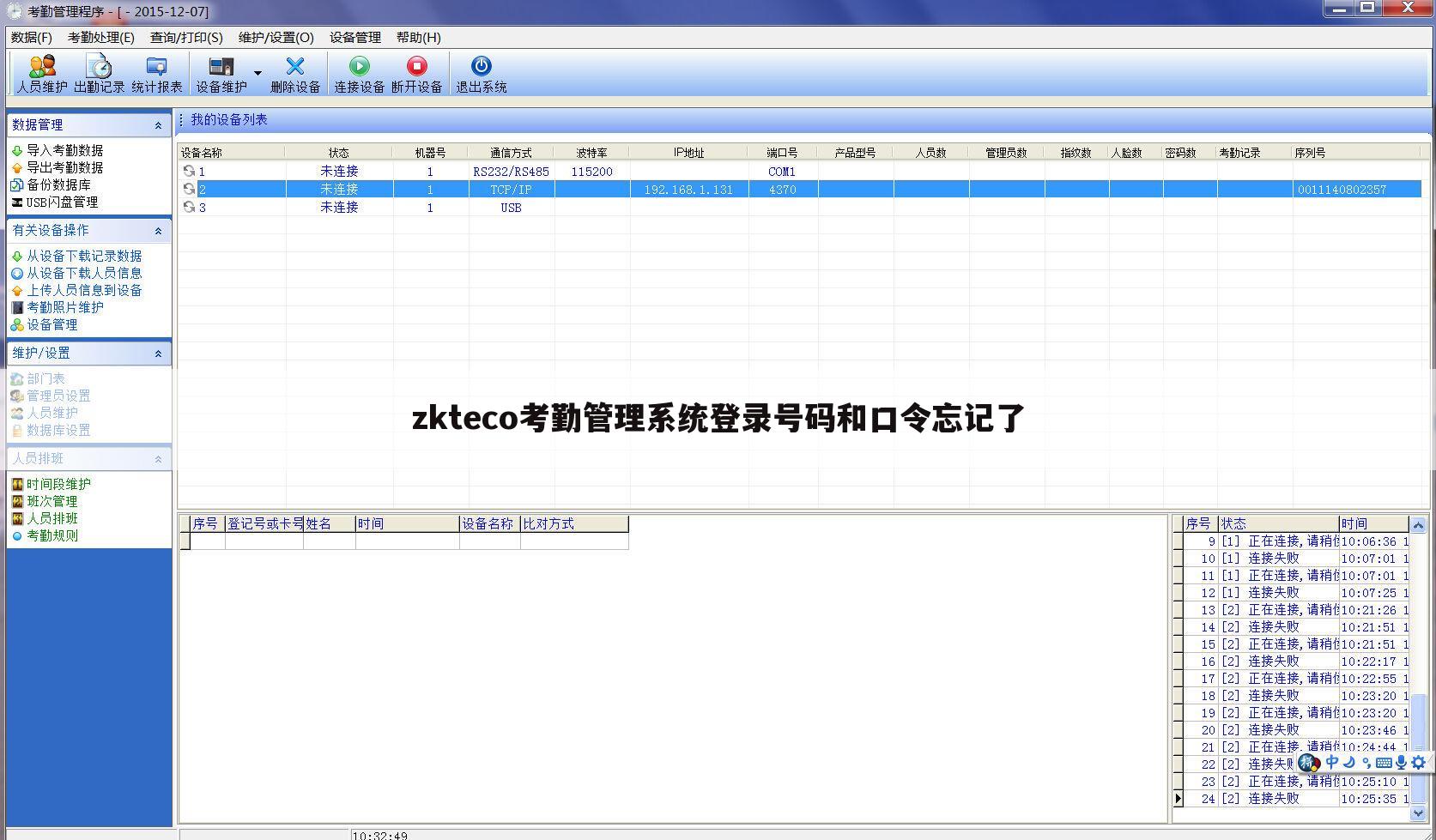Open 统计报表 toolbar icon
This screenshot has height=840, width=1436.
[x=157, y=74]
